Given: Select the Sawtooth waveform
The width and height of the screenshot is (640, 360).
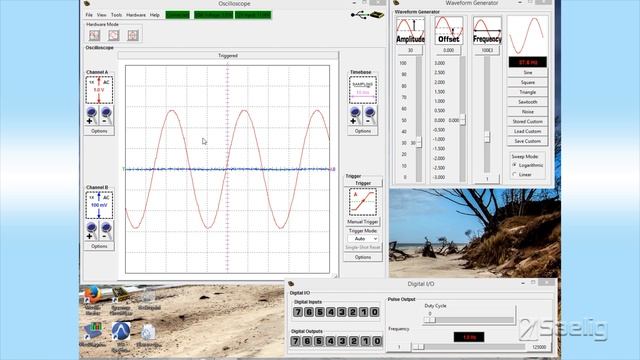Looking at the screenshot, I should point(527,102).
